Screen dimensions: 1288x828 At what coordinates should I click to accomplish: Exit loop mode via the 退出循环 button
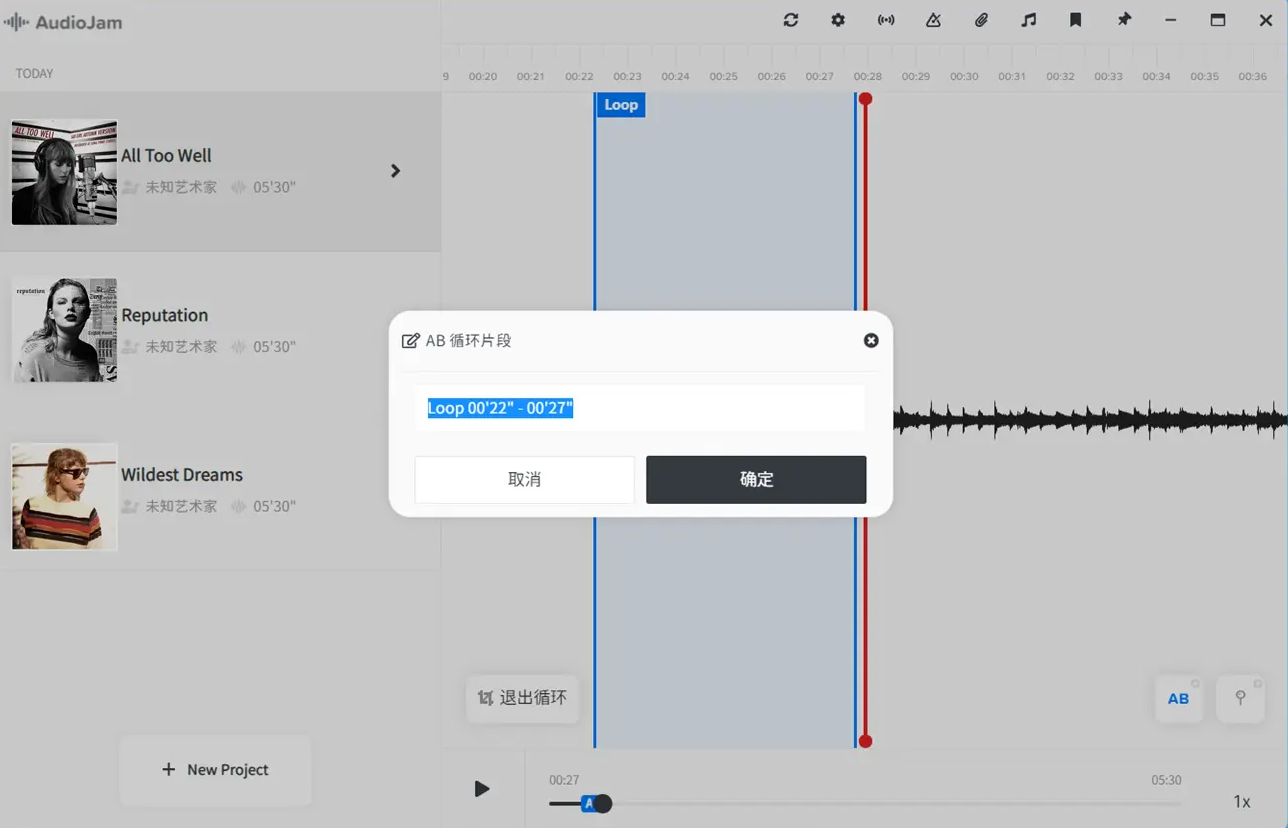coord(522,698)
